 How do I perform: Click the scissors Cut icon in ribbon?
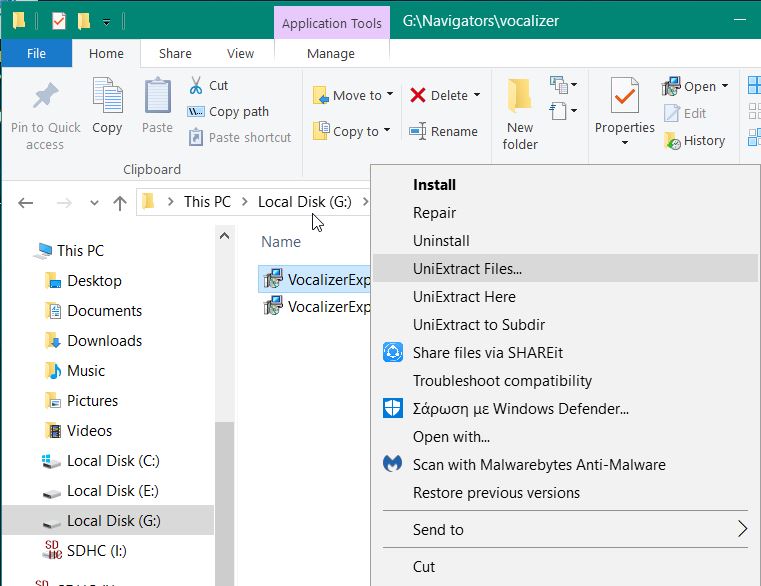point(196,86)
